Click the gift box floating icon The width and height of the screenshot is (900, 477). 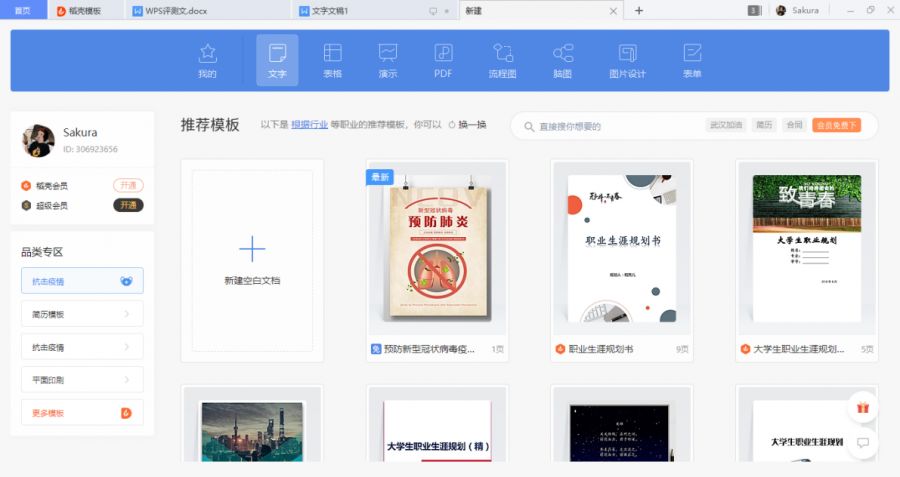pos(863,408)
